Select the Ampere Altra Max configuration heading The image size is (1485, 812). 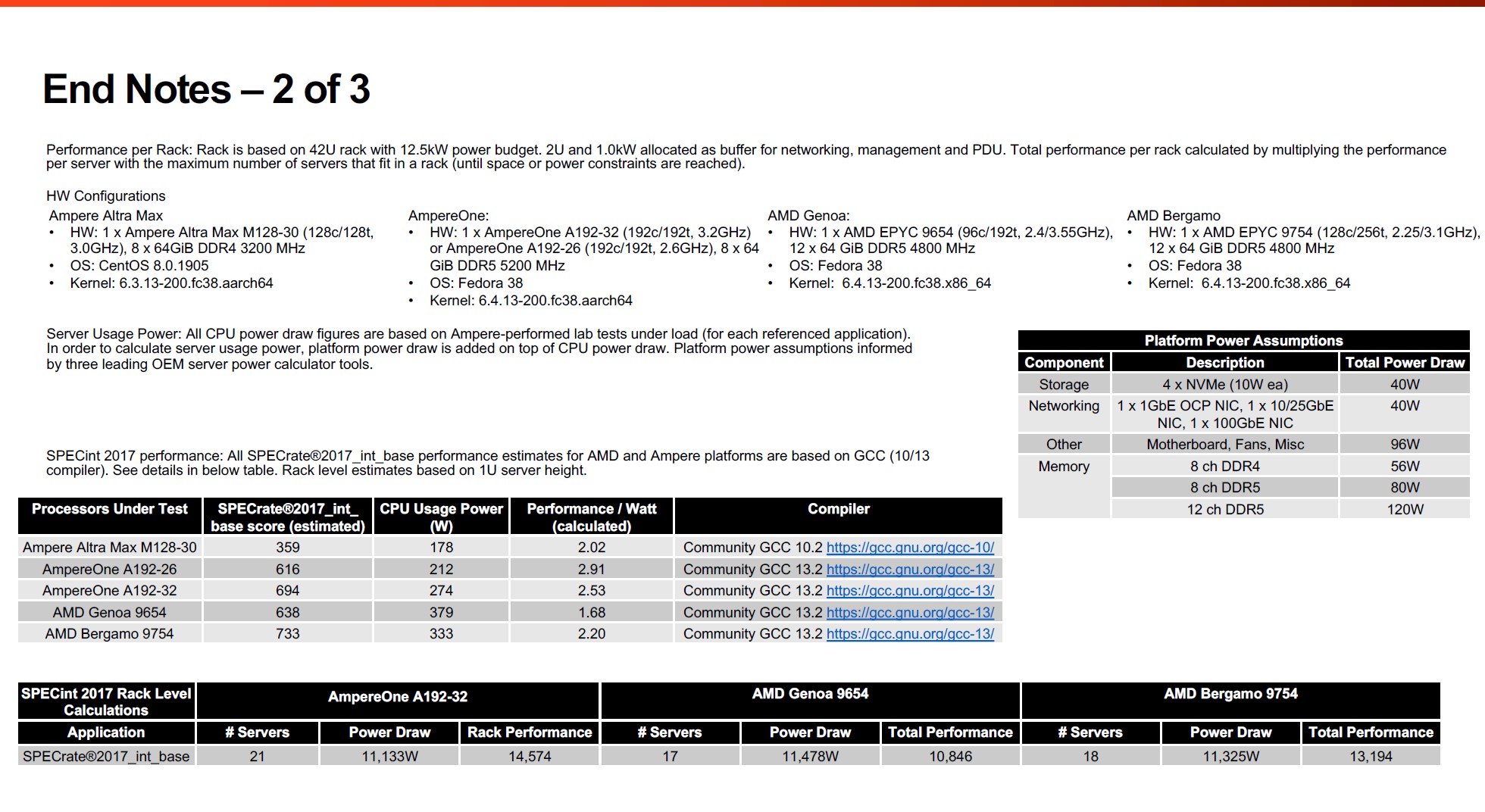click(x=105, y=216)
